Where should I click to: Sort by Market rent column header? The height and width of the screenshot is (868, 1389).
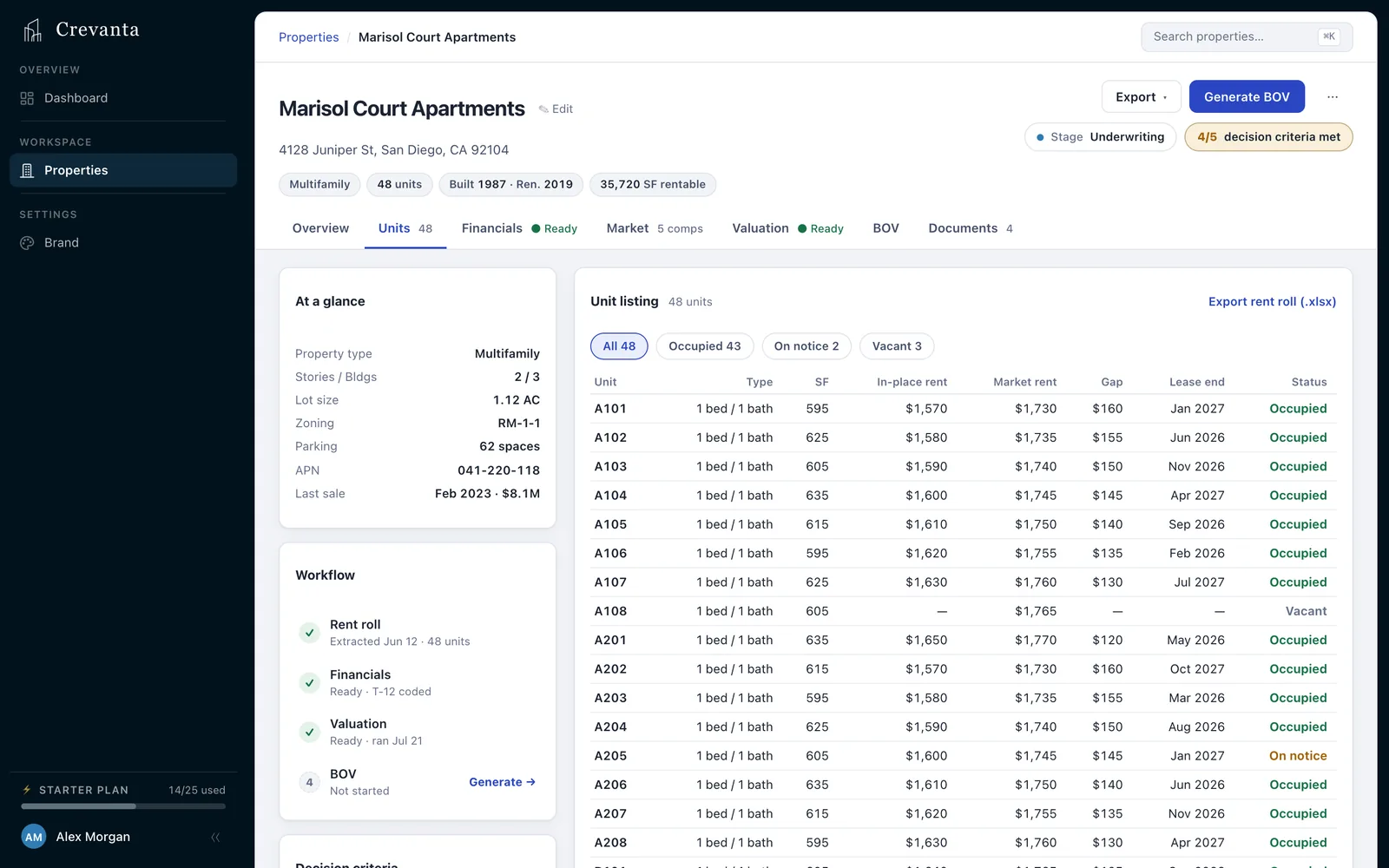coord(1024,382)
